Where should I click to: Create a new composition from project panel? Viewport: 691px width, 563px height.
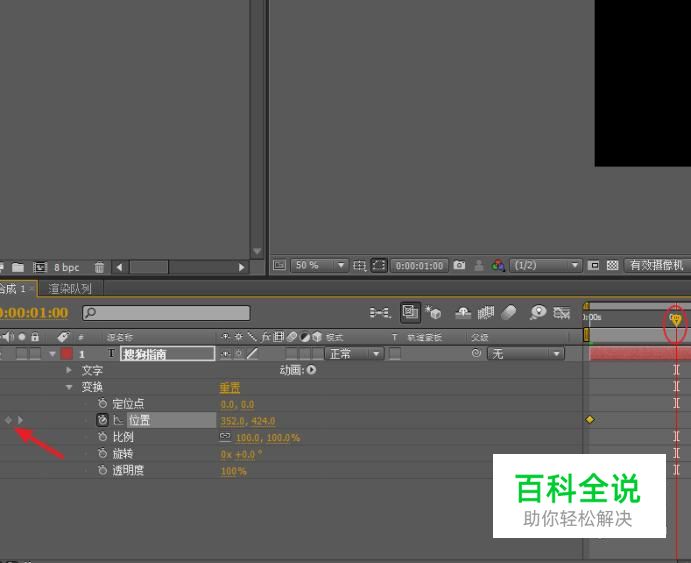(x=40, y=267)
